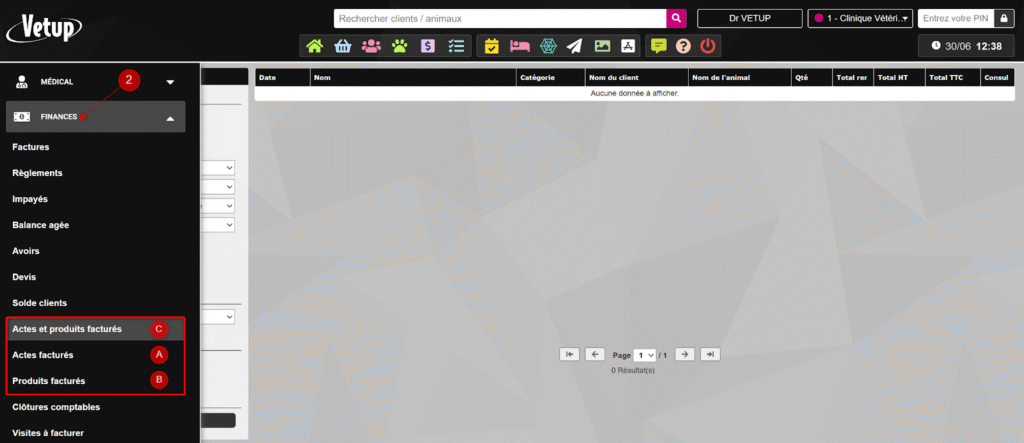This screenshot has height=443, width=1024.
Task: Select Actes et produits facturés
Action: (67, 328)
